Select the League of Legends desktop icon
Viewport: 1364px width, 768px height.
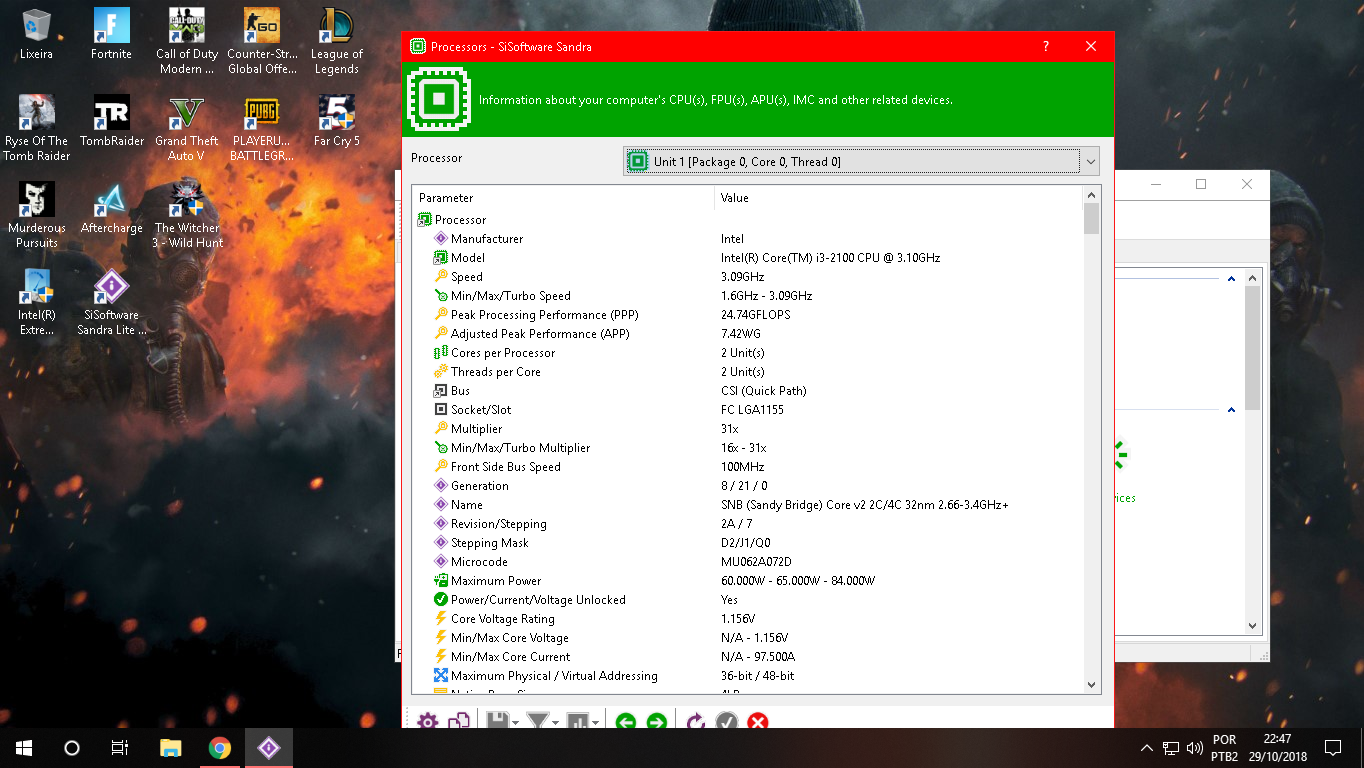click(x=336, y=42)
